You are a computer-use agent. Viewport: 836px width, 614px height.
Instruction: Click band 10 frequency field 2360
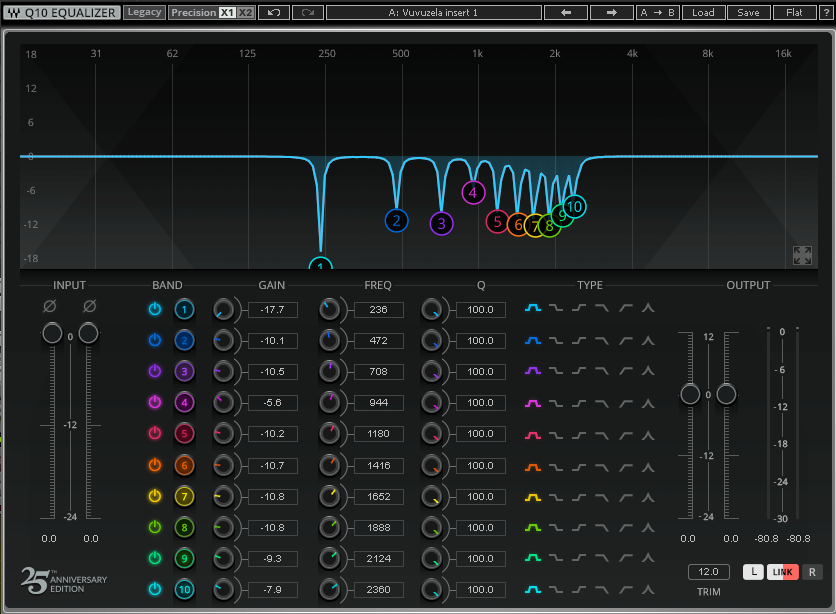379,589
